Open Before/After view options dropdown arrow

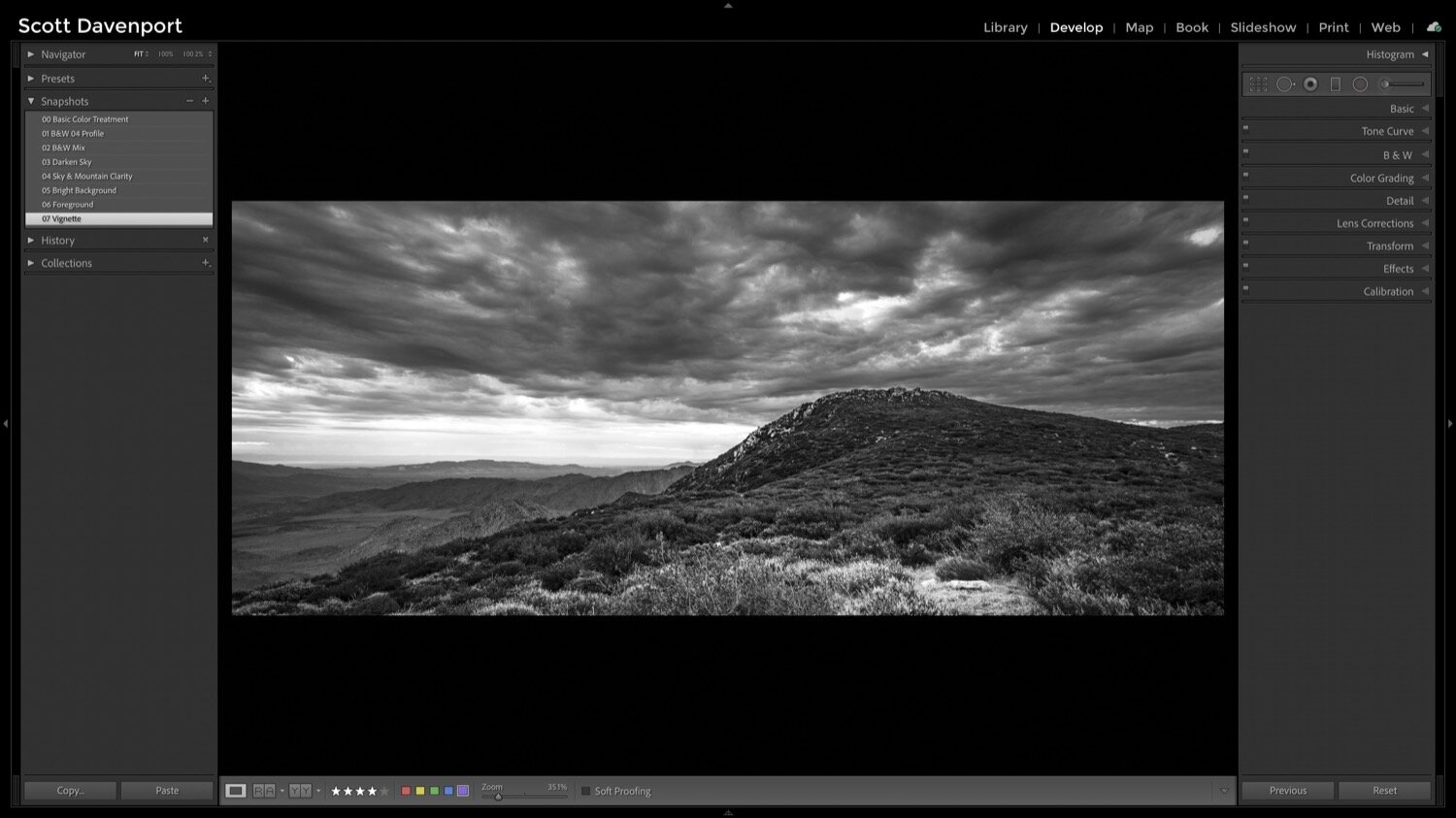coord(318,791)
